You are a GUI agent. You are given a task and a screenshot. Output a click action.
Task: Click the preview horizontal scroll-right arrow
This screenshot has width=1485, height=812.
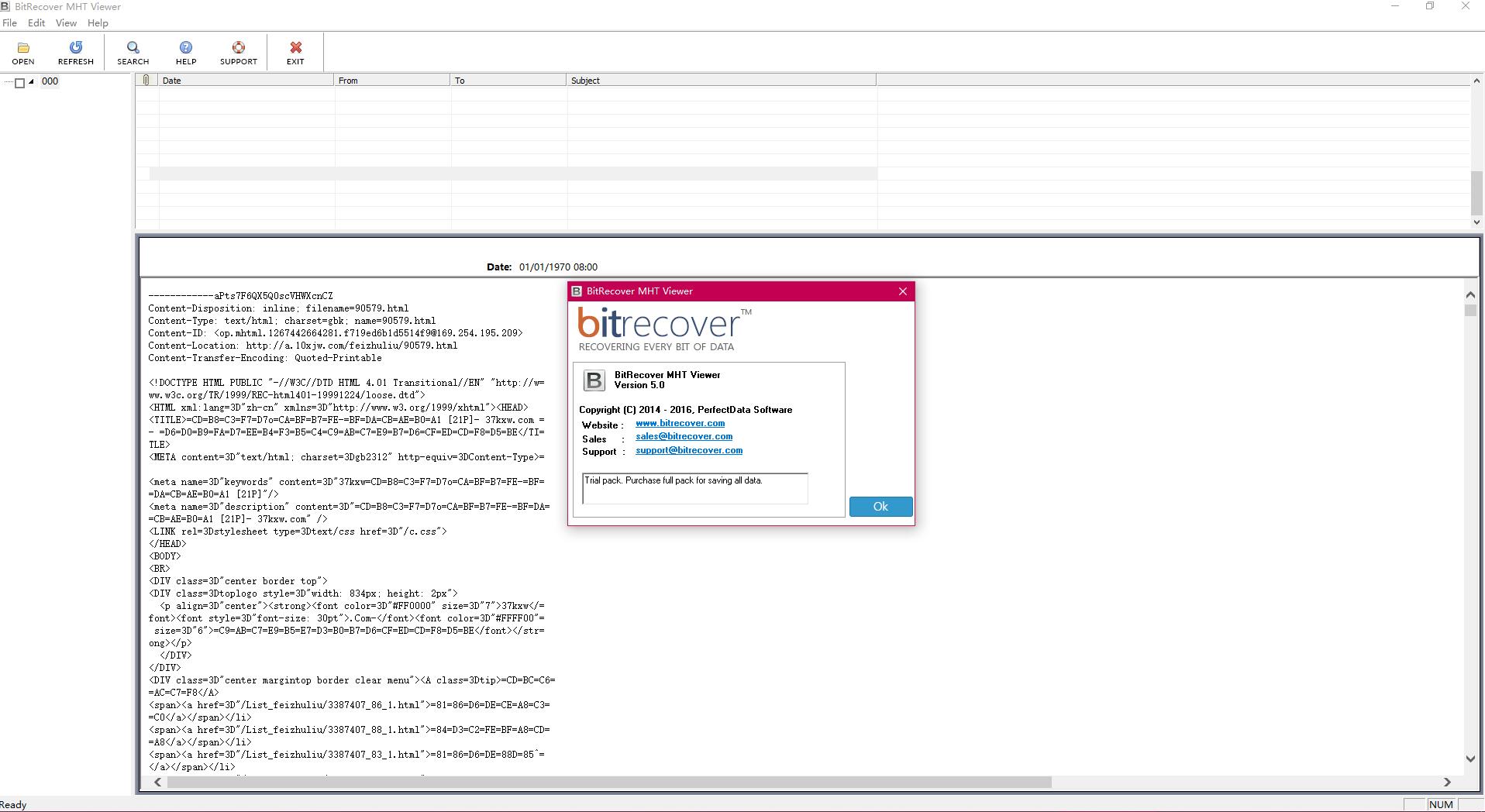pyautogui.click(x=1446, y=783)
